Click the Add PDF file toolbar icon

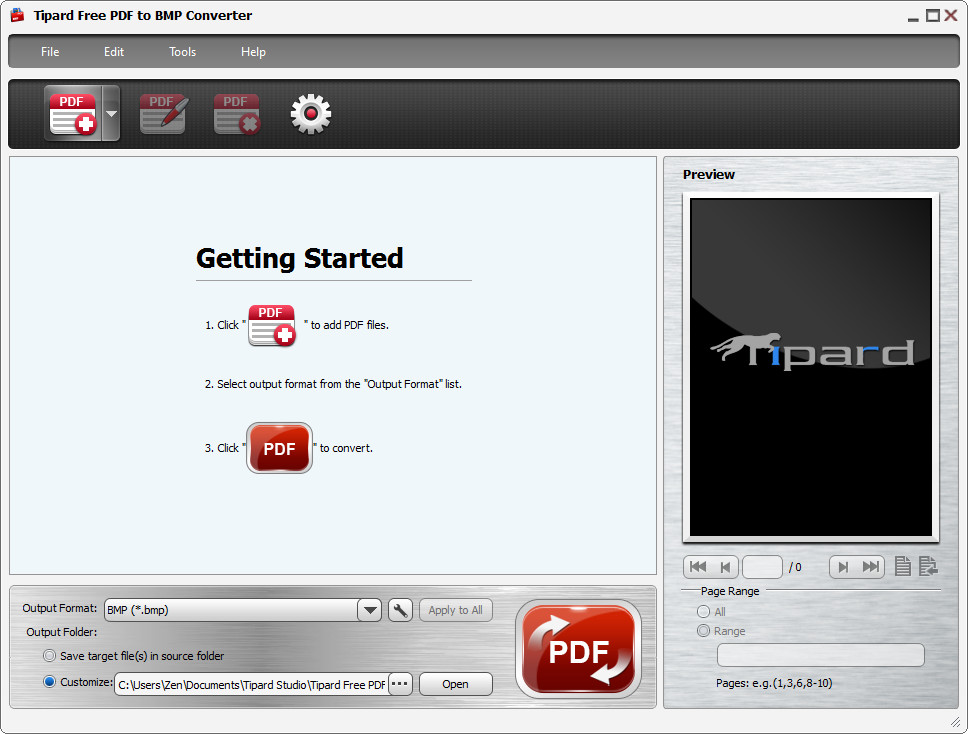click(70, 113)
